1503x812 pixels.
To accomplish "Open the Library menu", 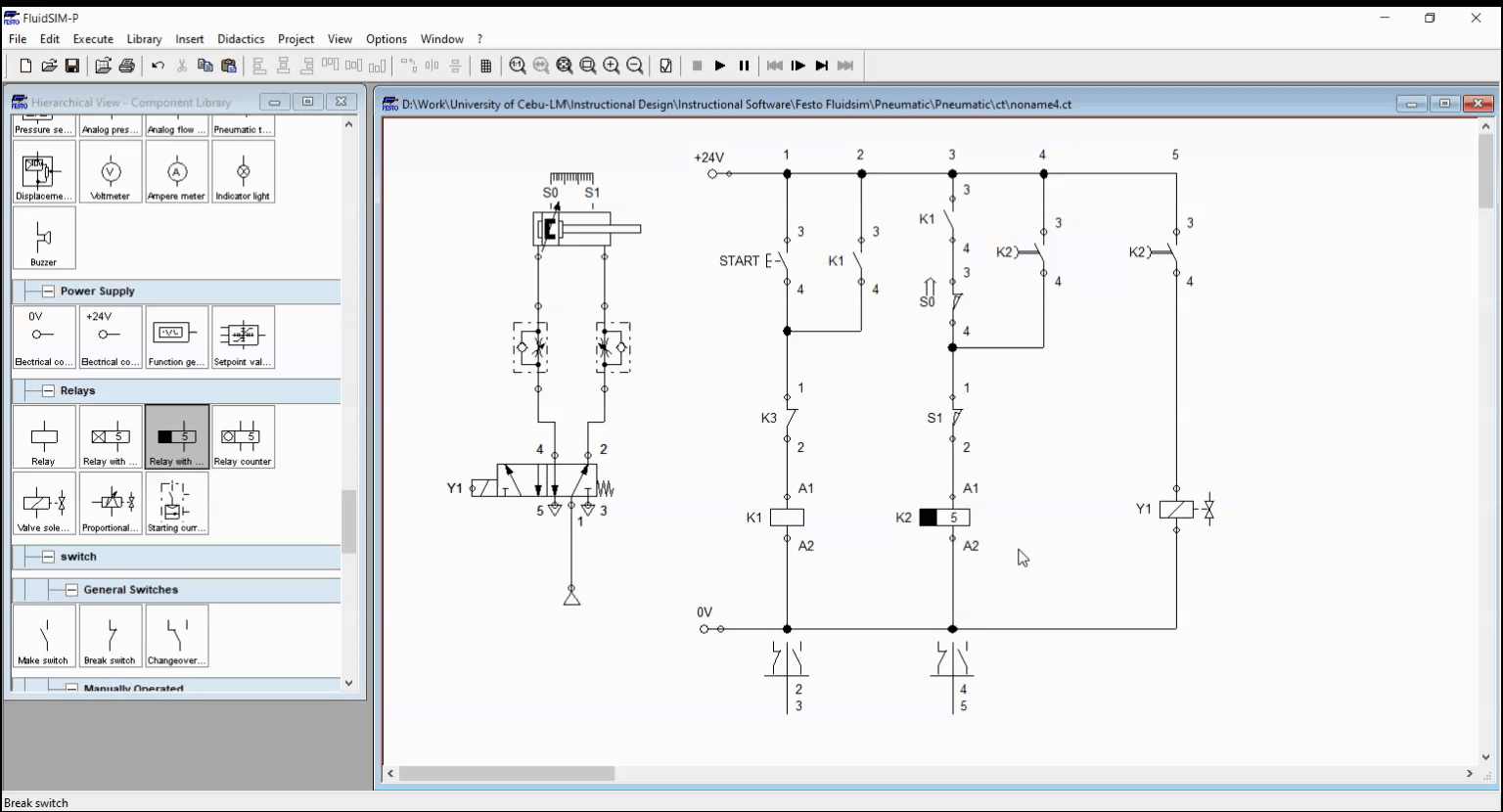I will (x=144, y=39).
